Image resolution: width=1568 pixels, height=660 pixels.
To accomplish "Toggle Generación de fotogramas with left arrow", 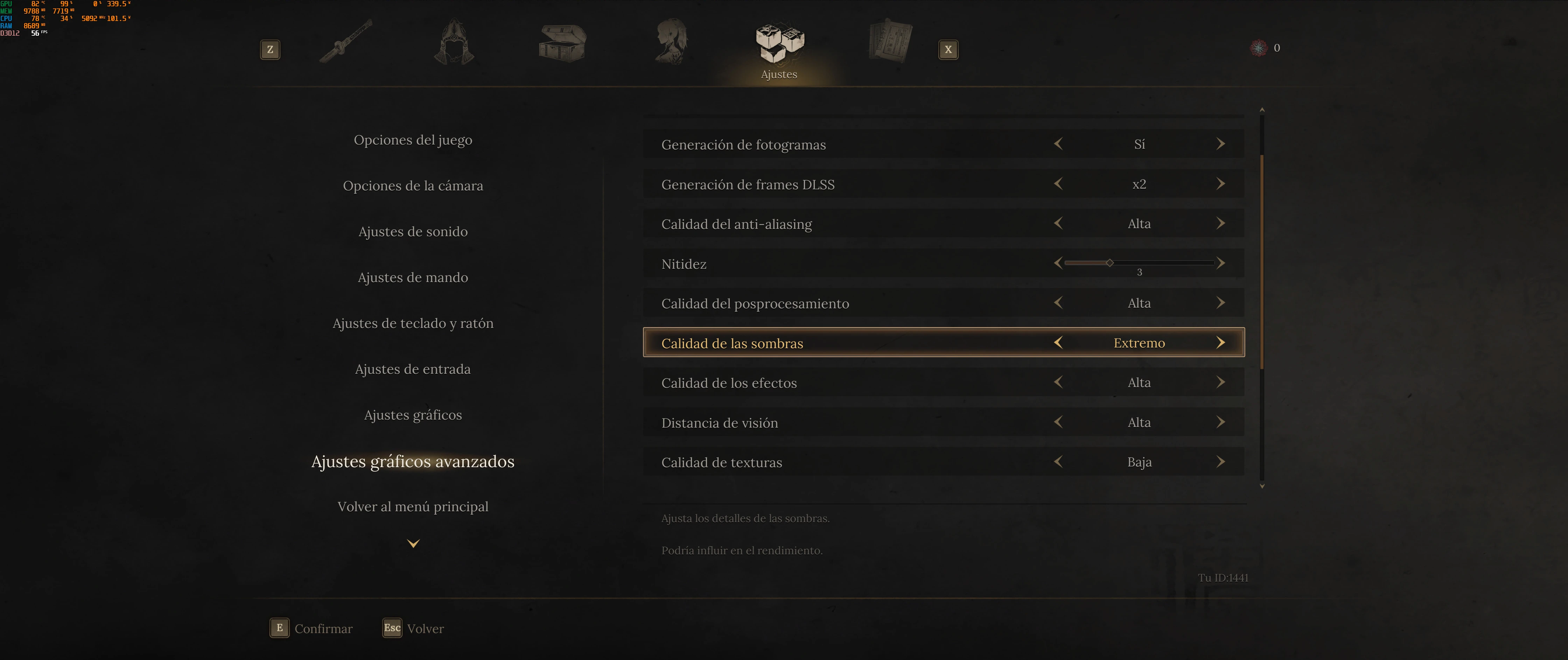I will (1058, 144).
